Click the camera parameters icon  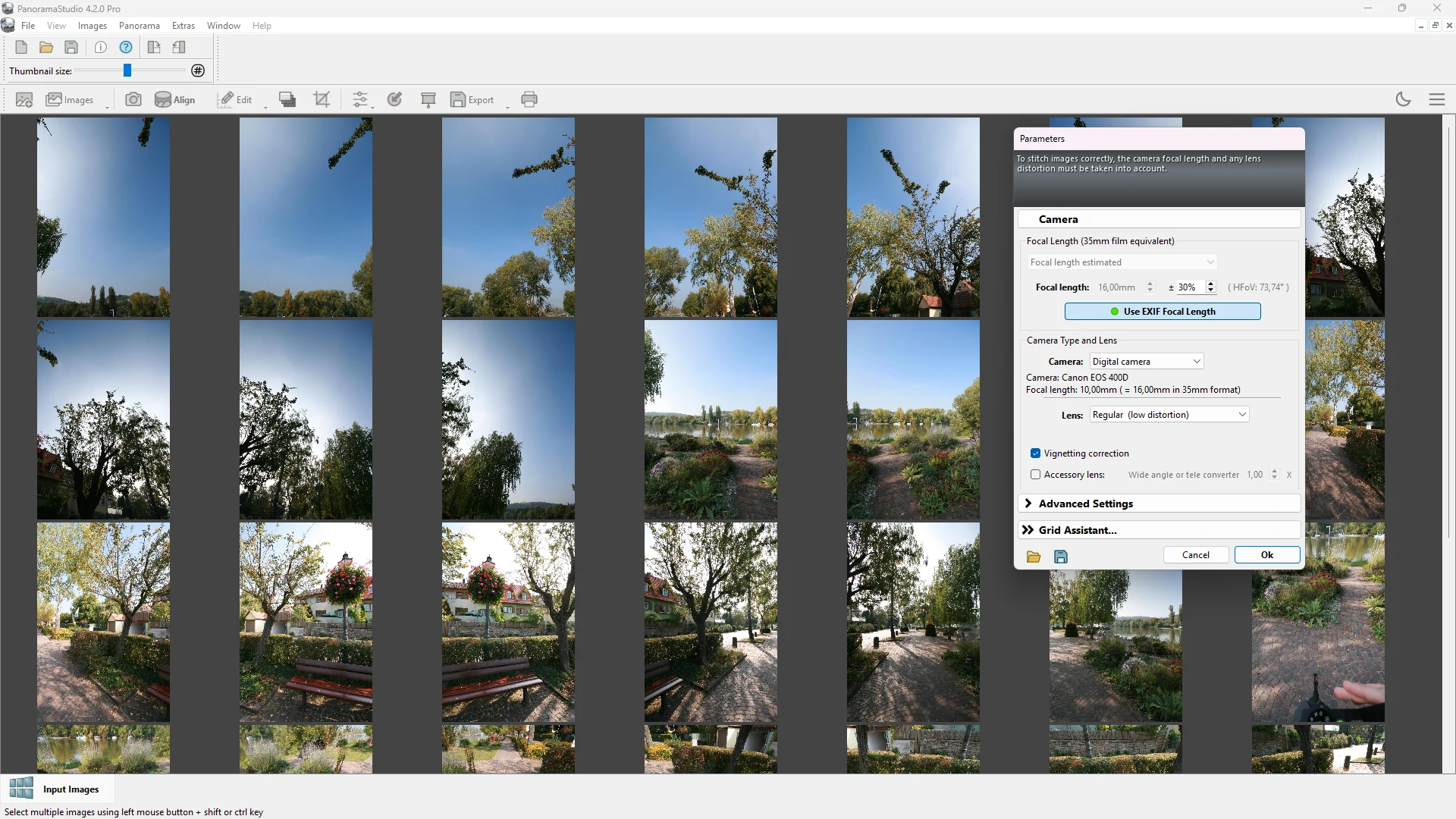click(133, 99)
